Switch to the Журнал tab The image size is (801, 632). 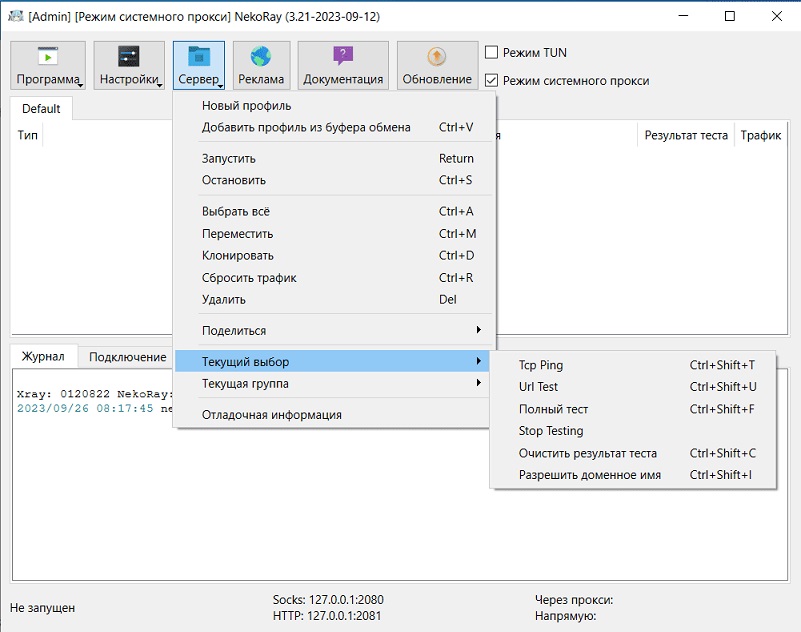[43, 356]
